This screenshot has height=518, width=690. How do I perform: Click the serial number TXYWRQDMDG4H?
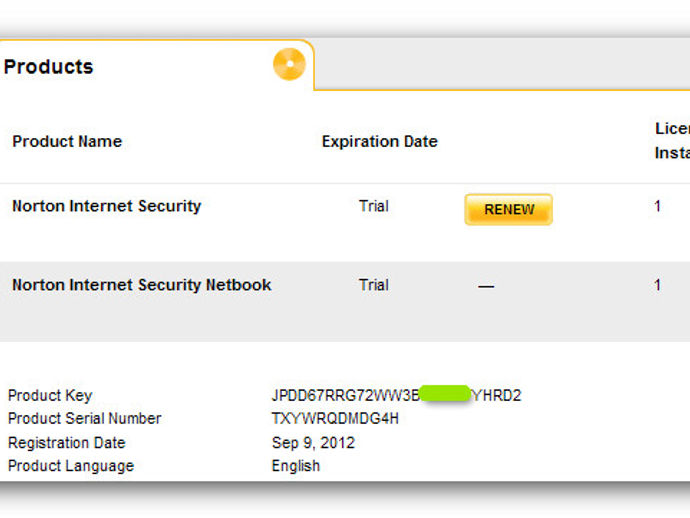[x=335, y=418]
